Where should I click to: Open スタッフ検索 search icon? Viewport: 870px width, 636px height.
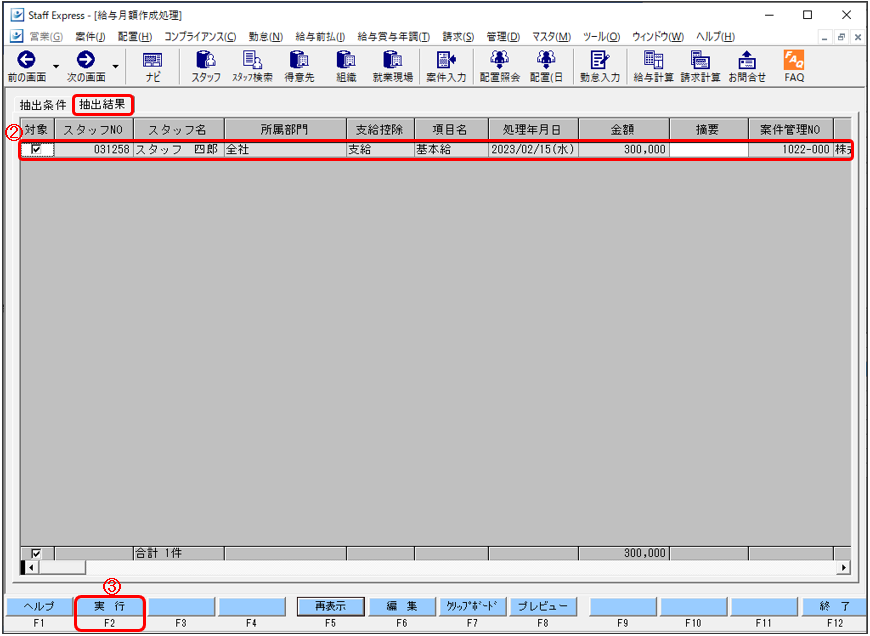tap(252, 66)
